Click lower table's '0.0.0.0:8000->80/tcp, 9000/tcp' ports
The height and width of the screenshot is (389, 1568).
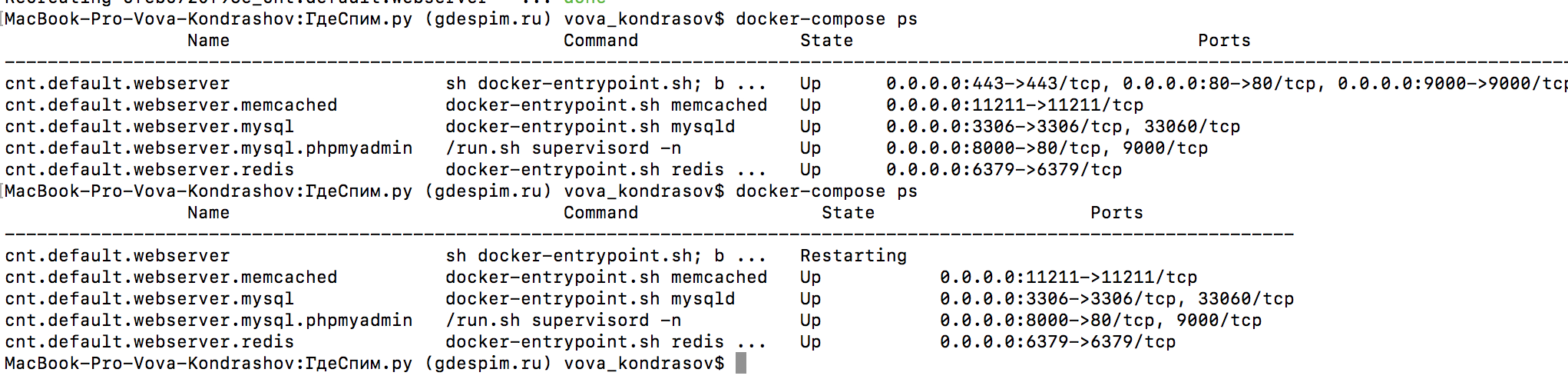click(x=1100, y=320)
